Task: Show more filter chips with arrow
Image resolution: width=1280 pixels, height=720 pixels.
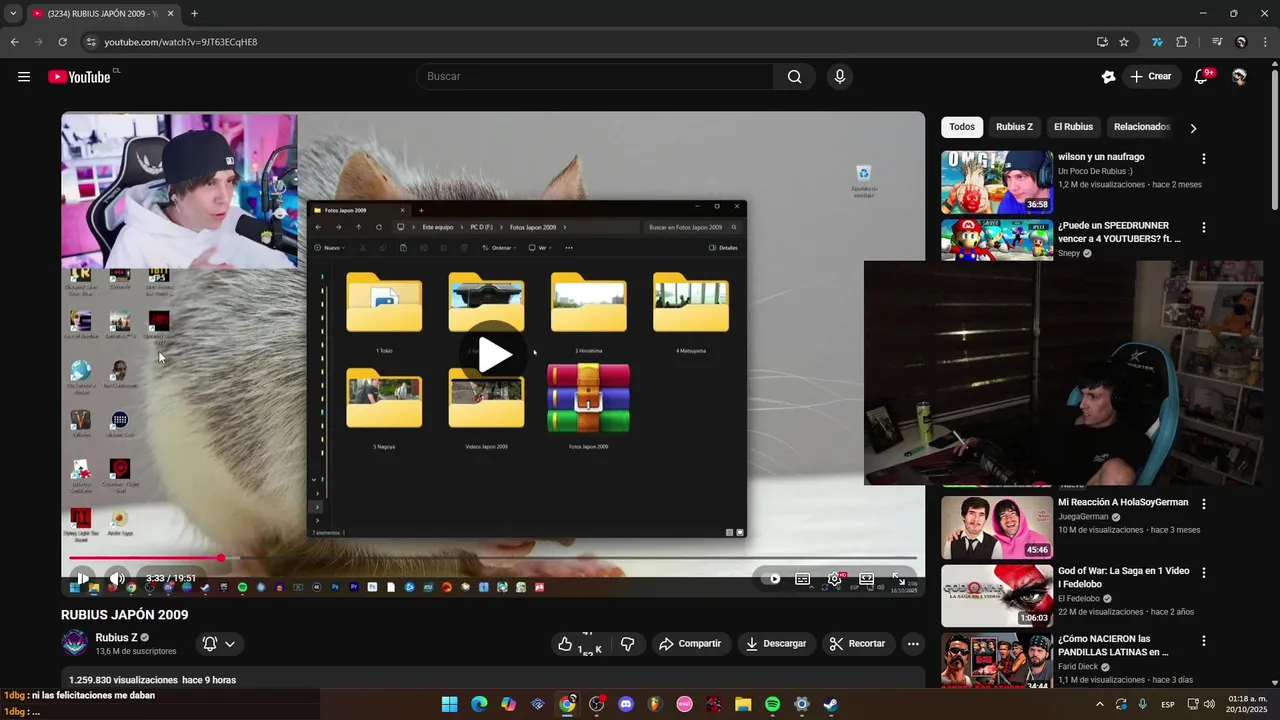Action: pyautogui.click(x=1193, y=128)
